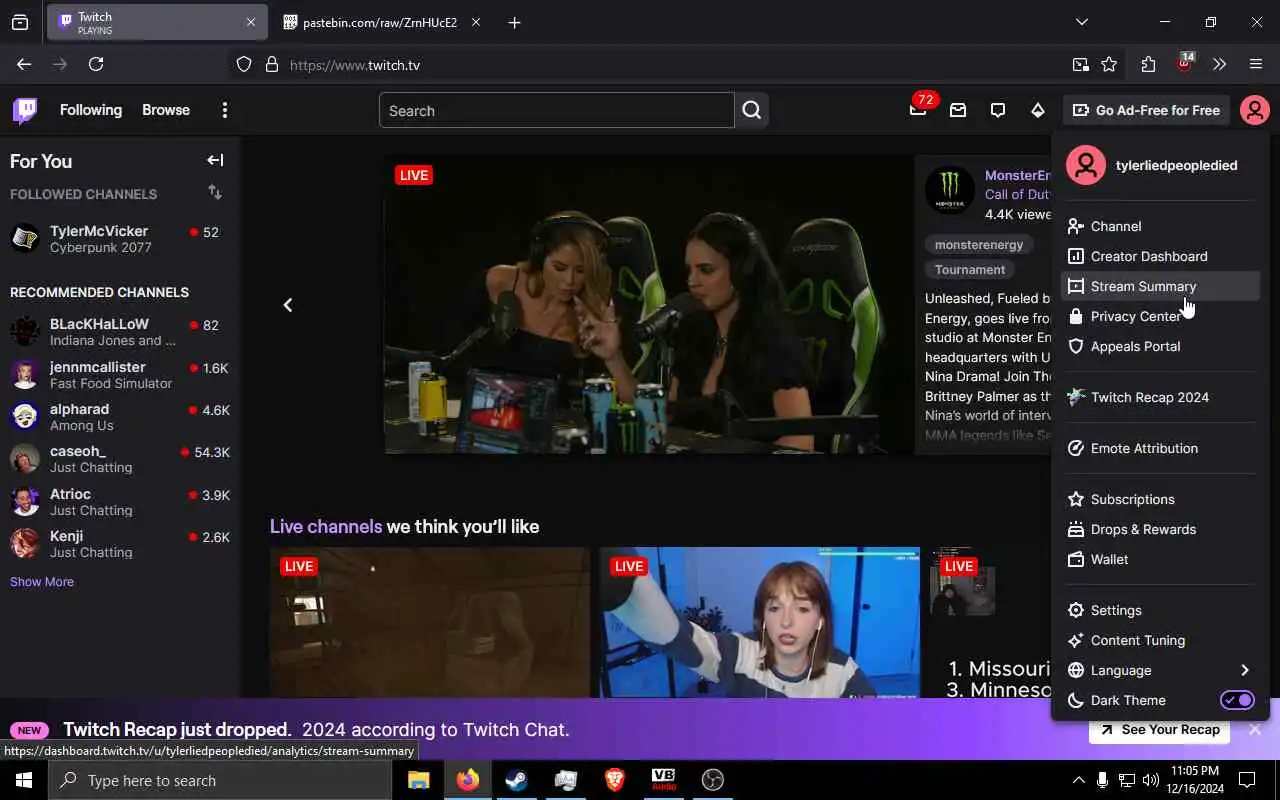Viewport: 1280px width, 800px height.
Task: Toggle the Dark Theme switch
Action: 1237,700
